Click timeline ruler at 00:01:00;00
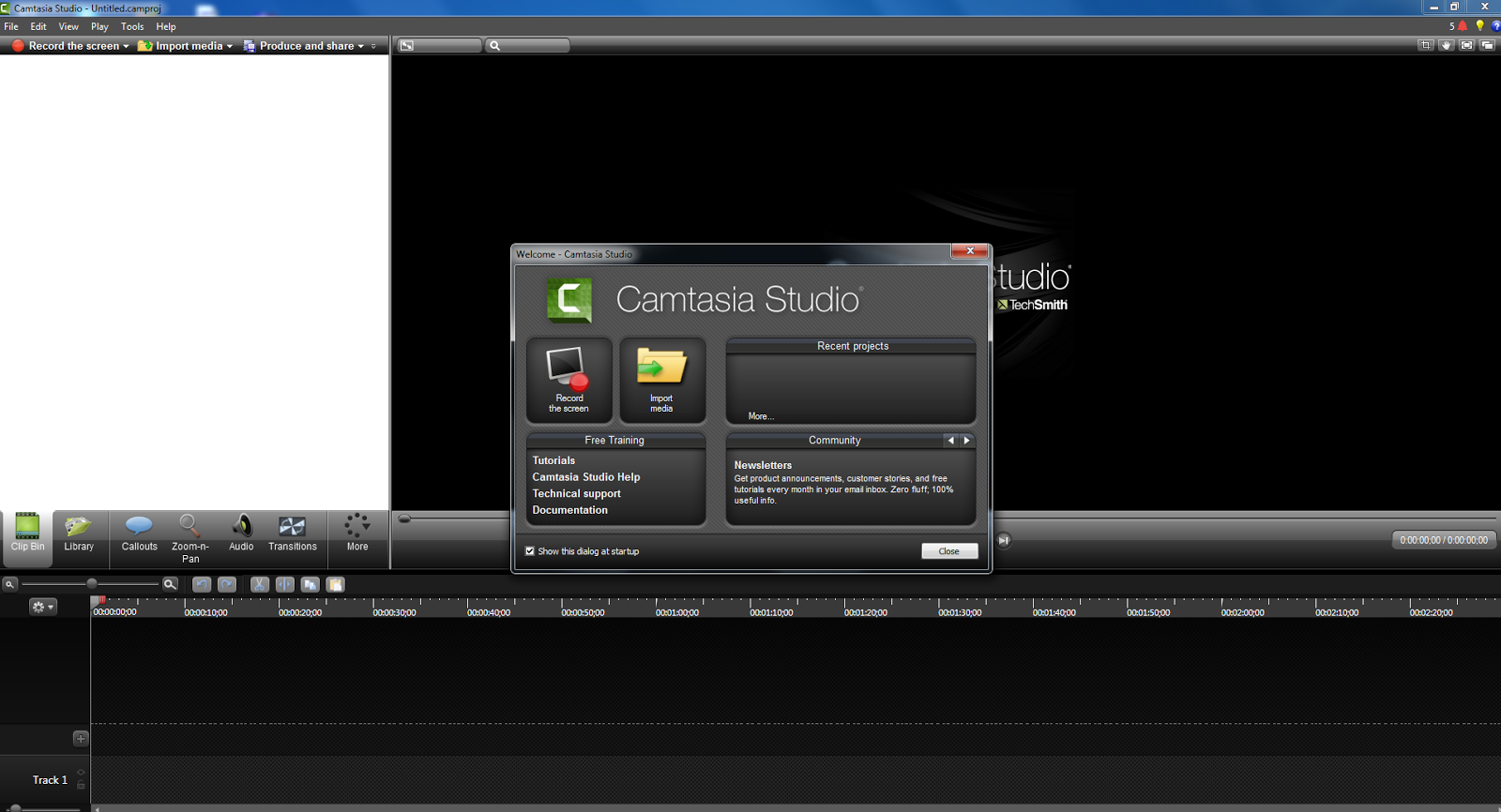This screenshot has width=1501, height=812. tap(677, 612)
